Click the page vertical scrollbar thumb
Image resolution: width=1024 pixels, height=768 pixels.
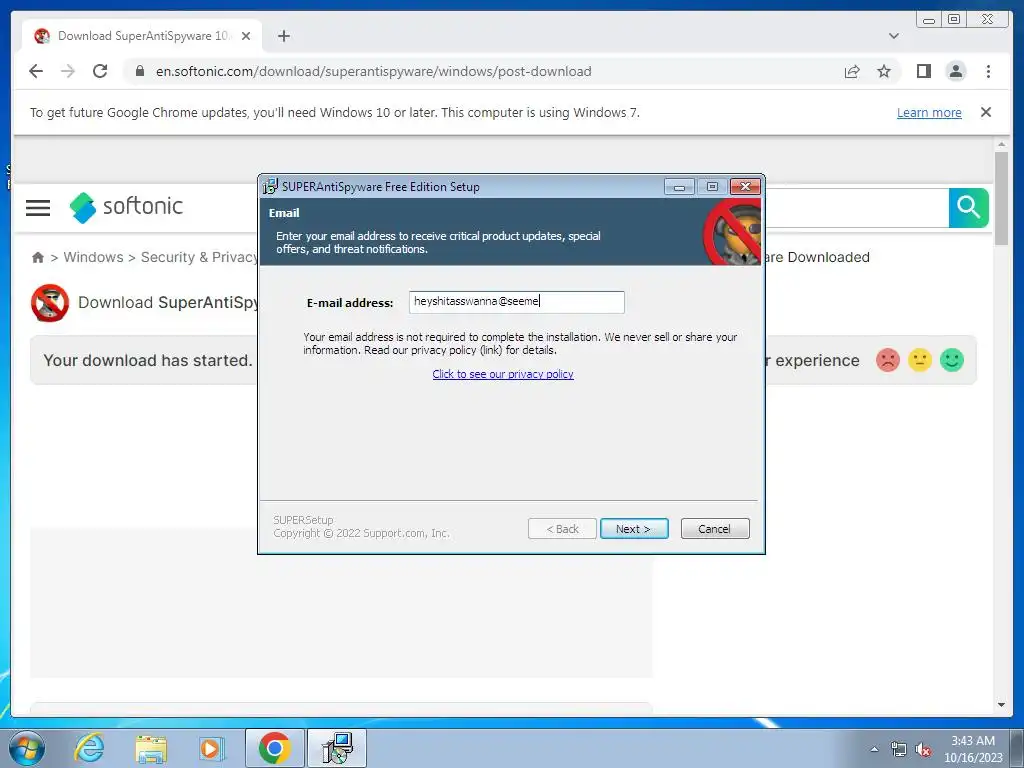[1001, 198]
